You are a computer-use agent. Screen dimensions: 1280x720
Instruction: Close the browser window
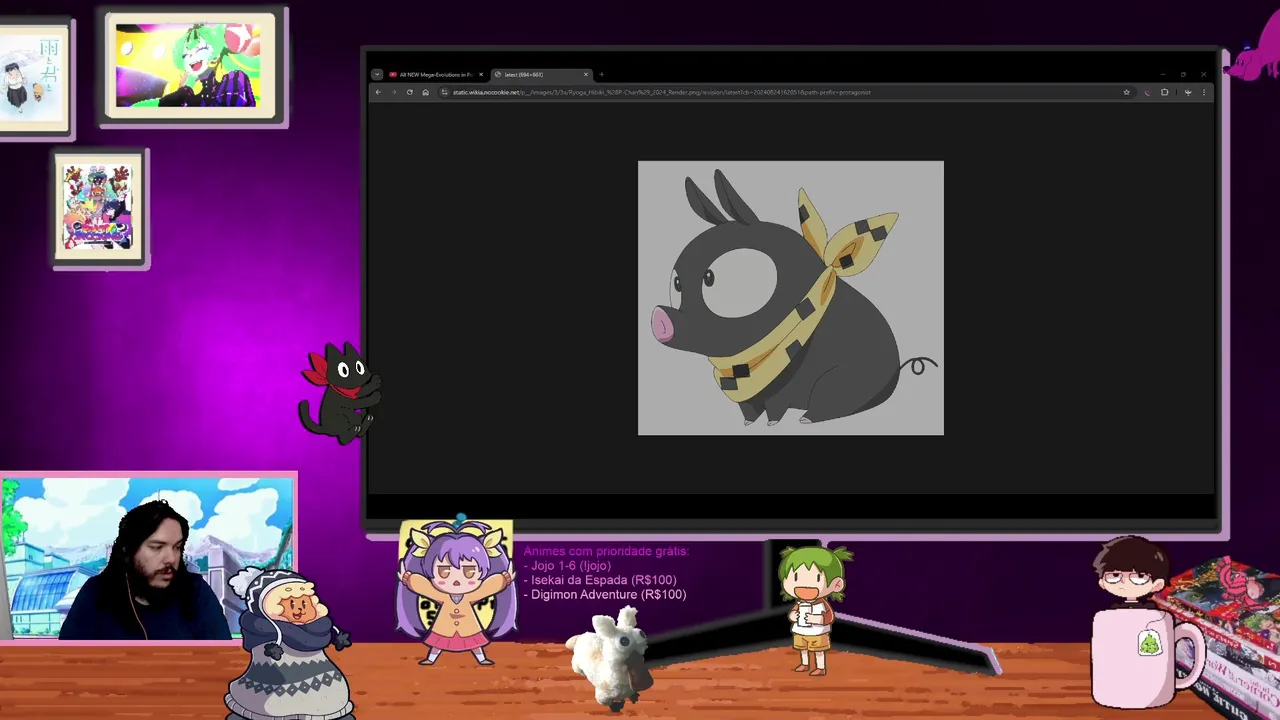[x=1203, y=74]
